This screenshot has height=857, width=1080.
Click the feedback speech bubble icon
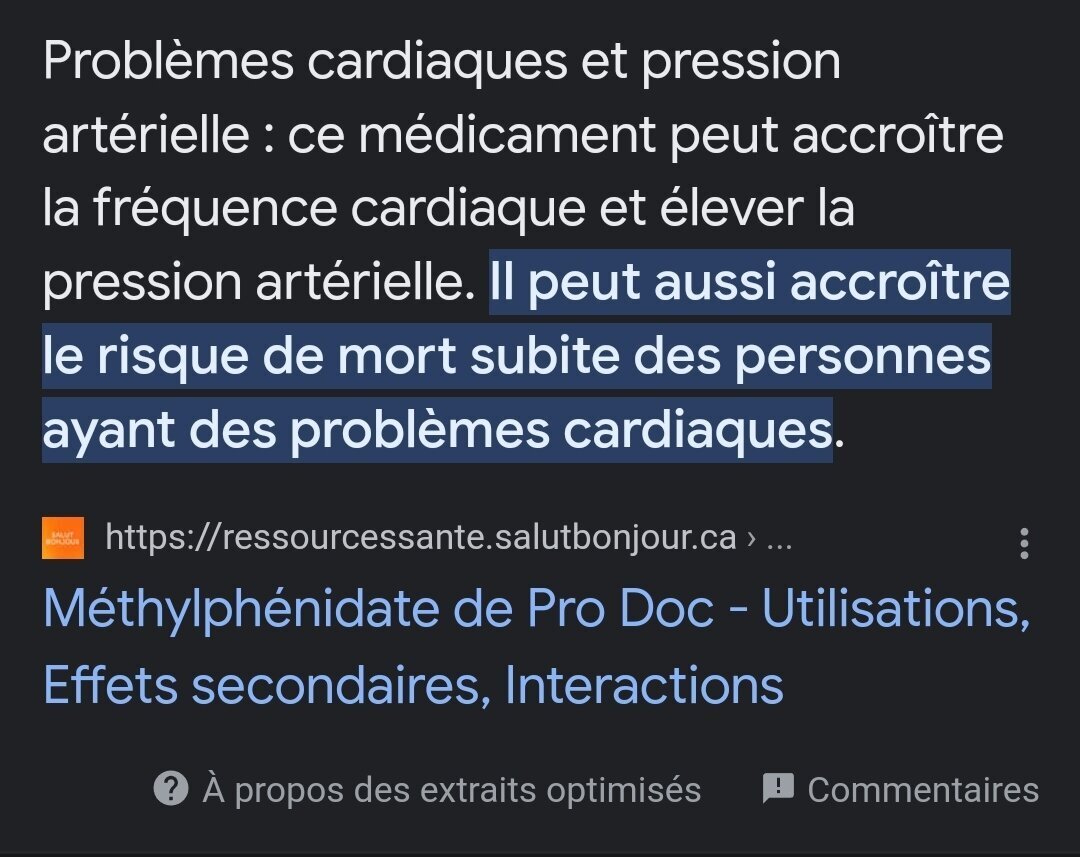coord(777,789)
